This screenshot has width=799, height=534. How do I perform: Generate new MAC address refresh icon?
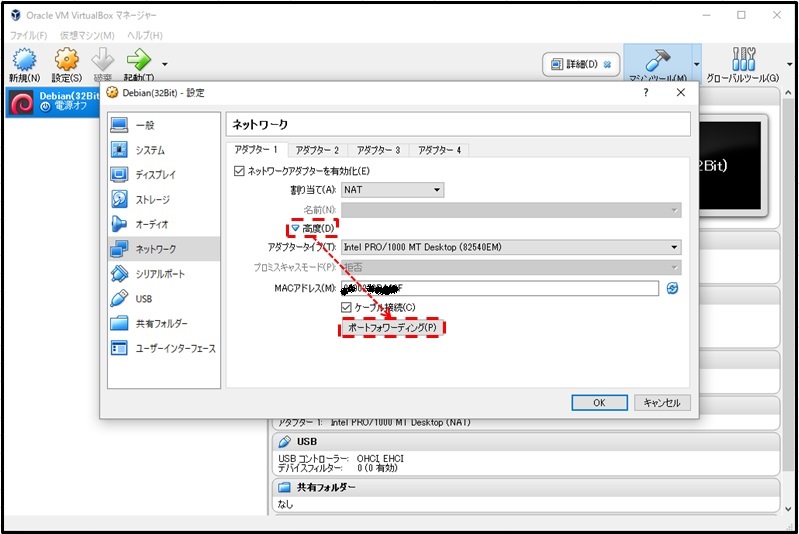(x=672, y=288)
